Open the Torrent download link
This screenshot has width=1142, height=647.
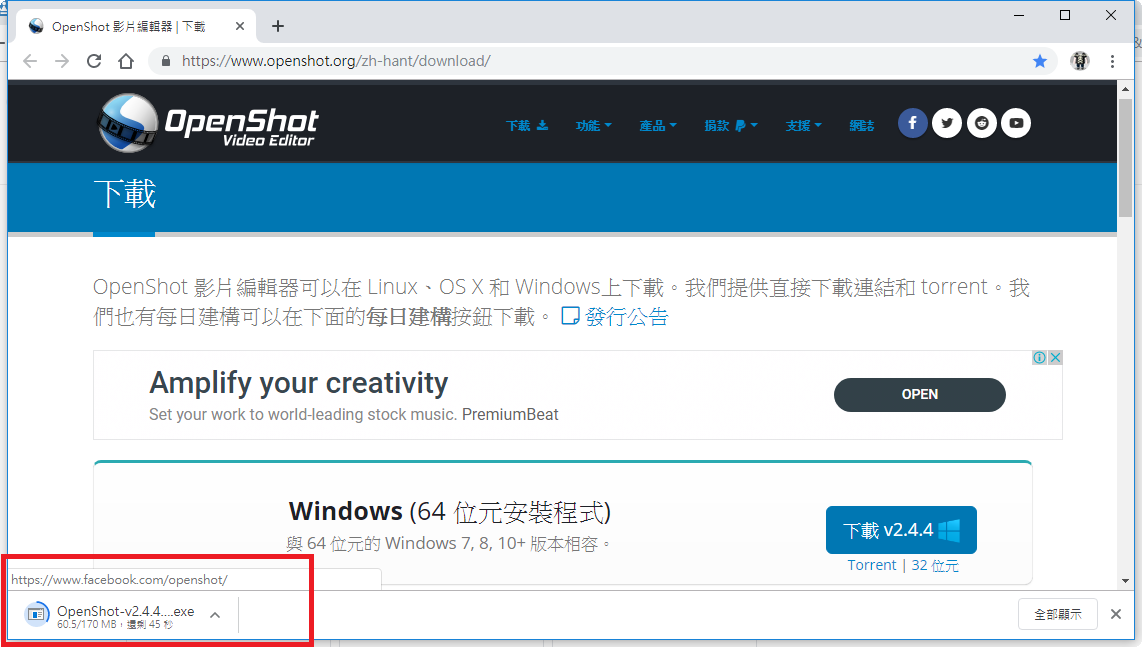tap(871, 565)
